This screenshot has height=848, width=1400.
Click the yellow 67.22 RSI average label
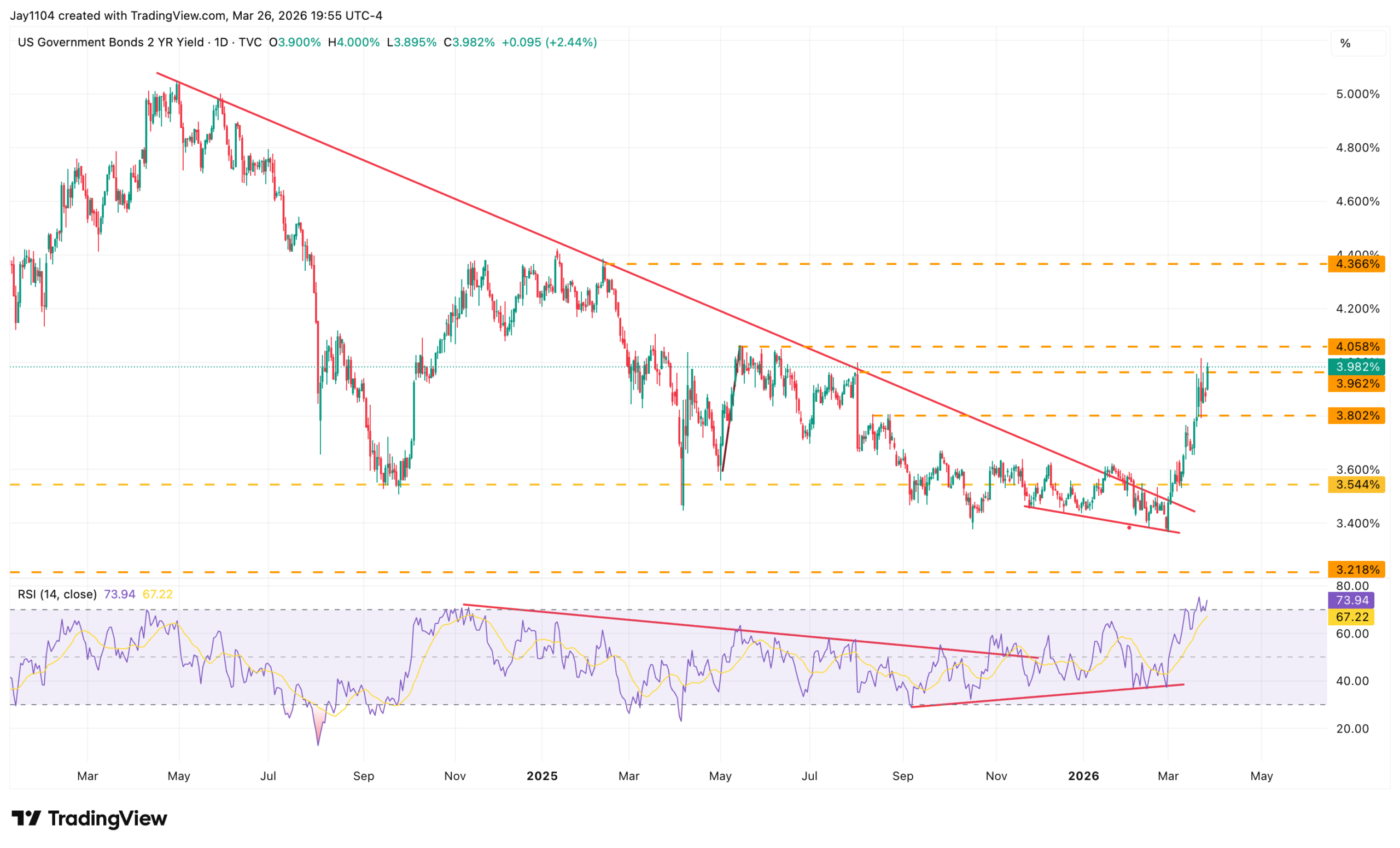[1351, 617]
